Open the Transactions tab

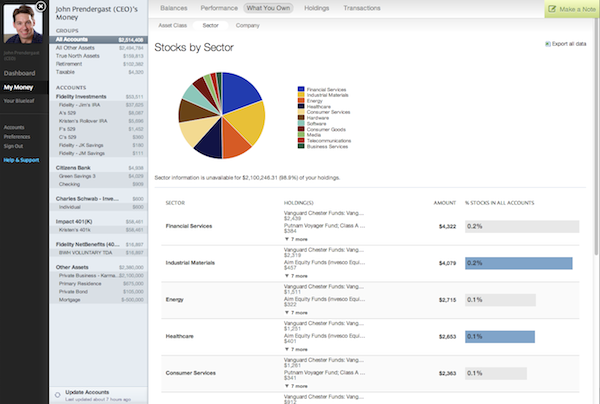[x=360, y=8]
